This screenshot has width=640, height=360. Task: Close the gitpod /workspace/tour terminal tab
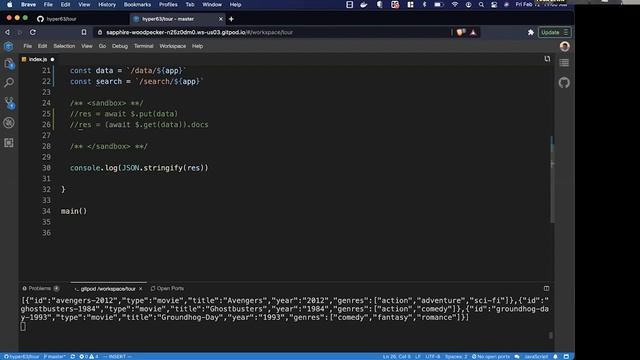click(141, 289)
